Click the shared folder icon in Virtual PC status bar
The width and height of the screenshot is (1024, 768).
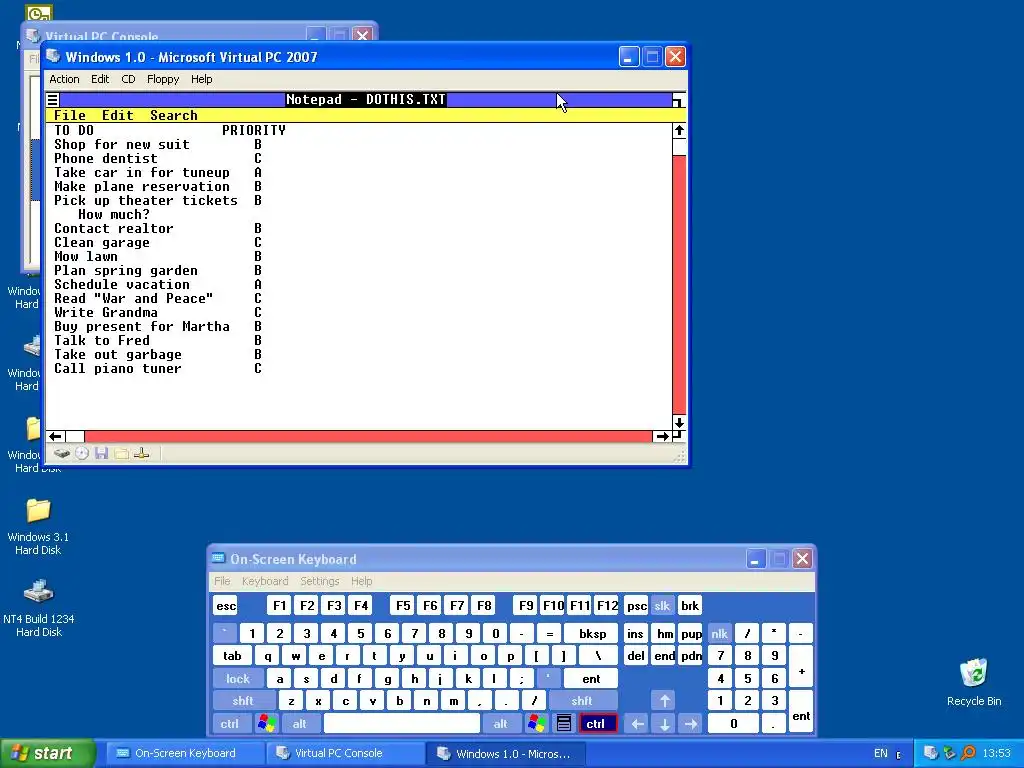[121, 453]
